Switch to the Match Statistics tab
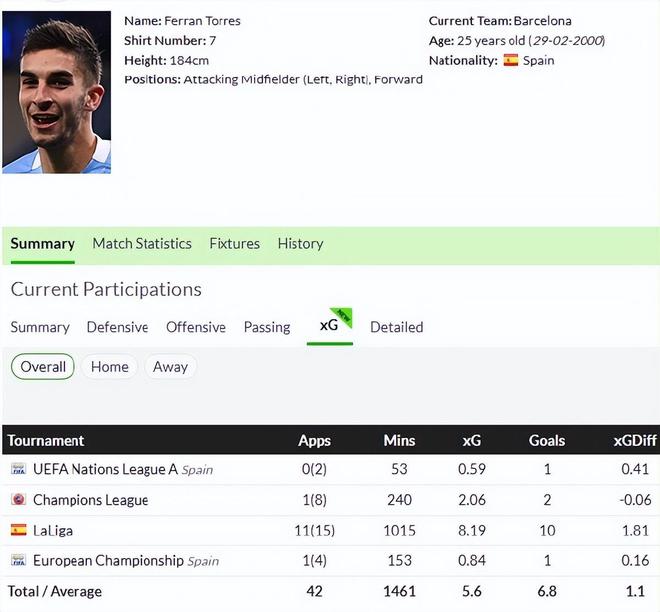 142,243
